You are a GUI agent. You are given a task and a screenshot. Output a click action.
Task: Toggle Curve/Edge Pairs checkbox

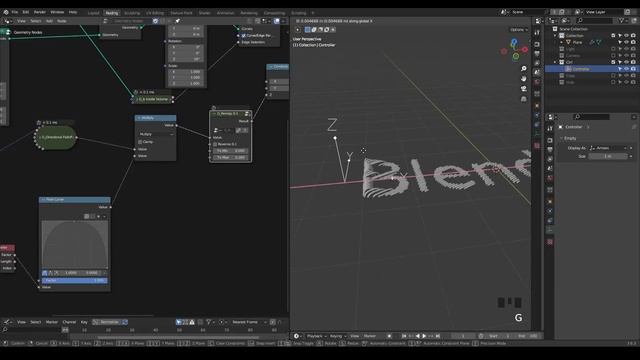pos(244,36)
